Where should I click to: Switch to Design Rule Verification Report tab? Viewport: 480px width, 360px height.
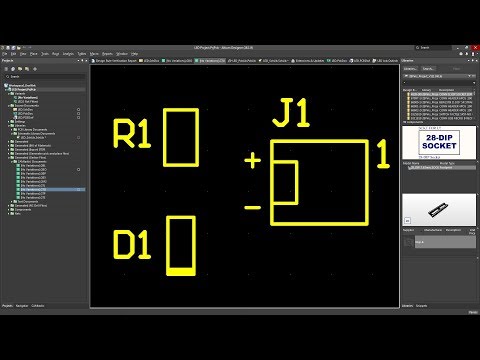pyautogui.click(x=114, y=61)
